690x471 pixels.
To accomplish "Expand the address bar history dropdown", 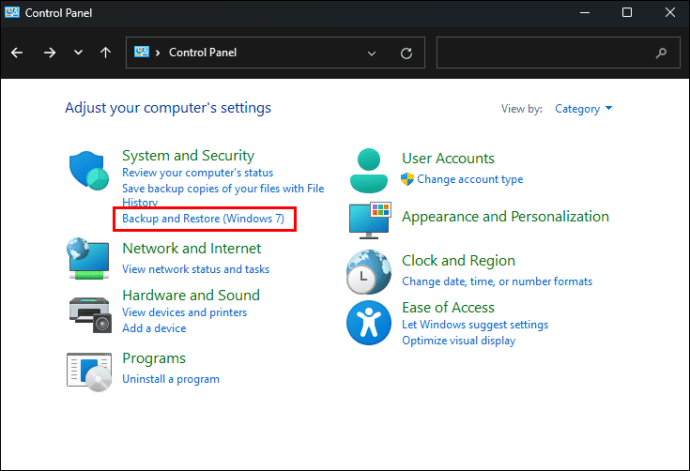I will (x=372, y=53).
